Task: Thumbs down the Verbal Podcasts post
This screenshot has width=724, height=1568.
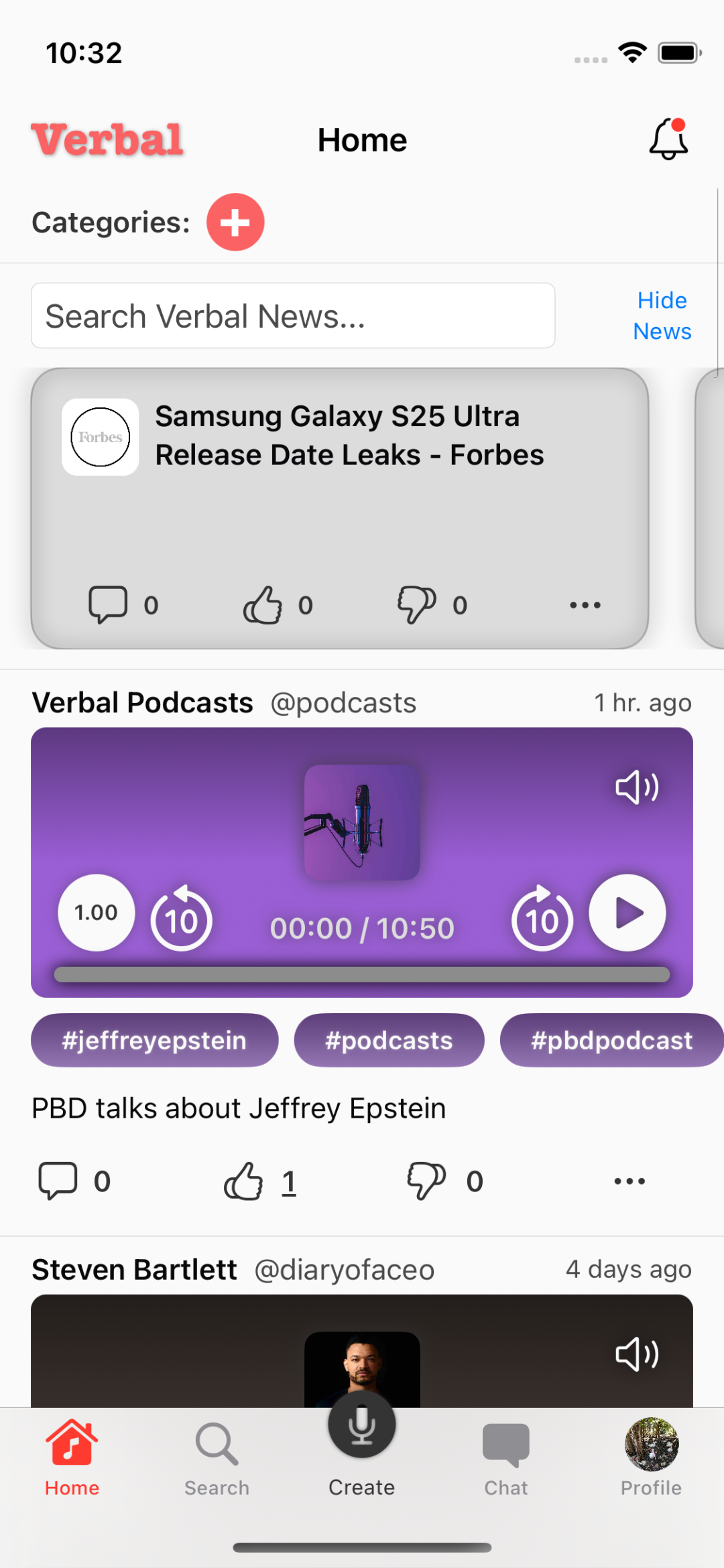Action: [426, 1181]
